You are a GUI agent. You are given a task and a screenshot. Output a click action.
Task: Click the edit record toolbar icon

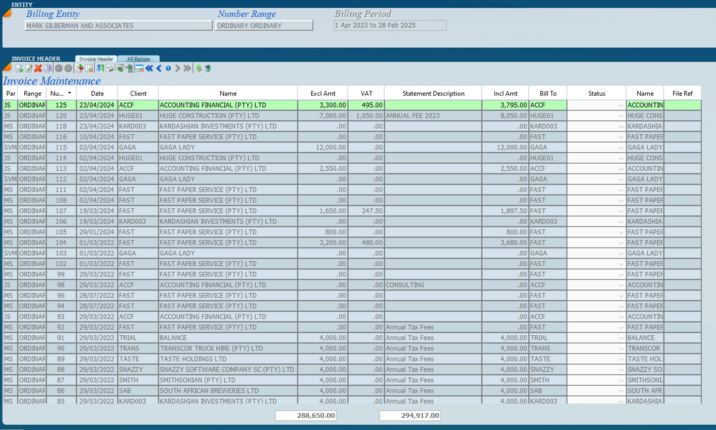coord(29,68)
